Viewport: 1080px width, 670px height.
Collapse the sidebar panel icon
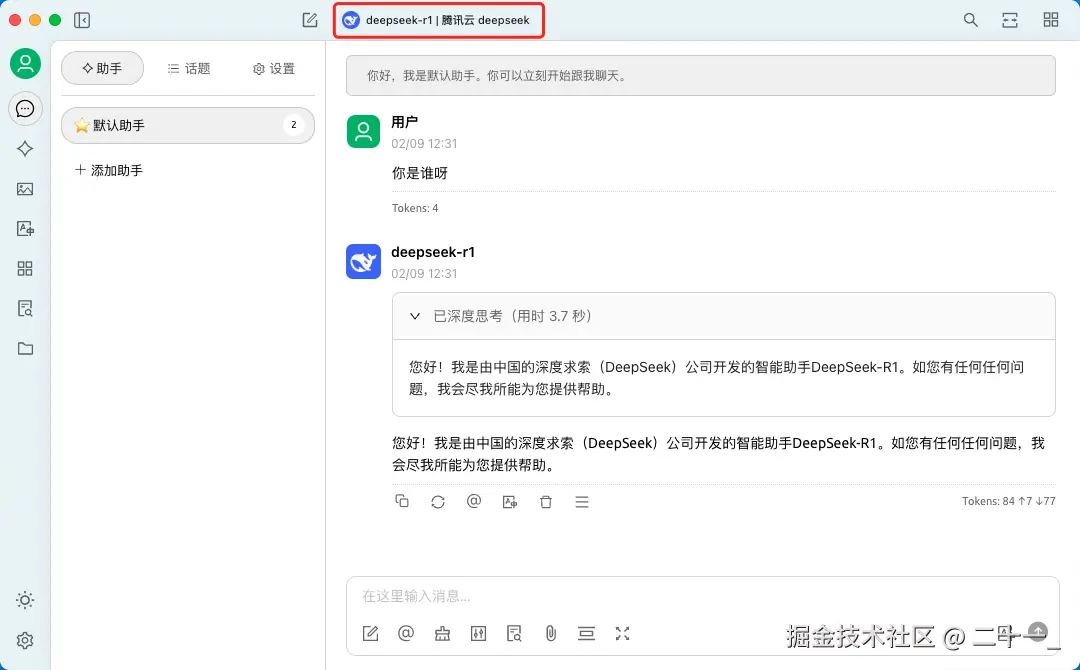click(x=82, y=20)
